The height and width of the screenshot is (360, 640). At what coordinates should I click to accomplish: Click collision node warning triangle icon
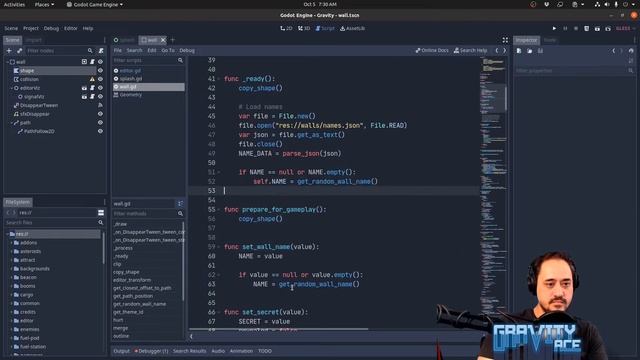92,79
